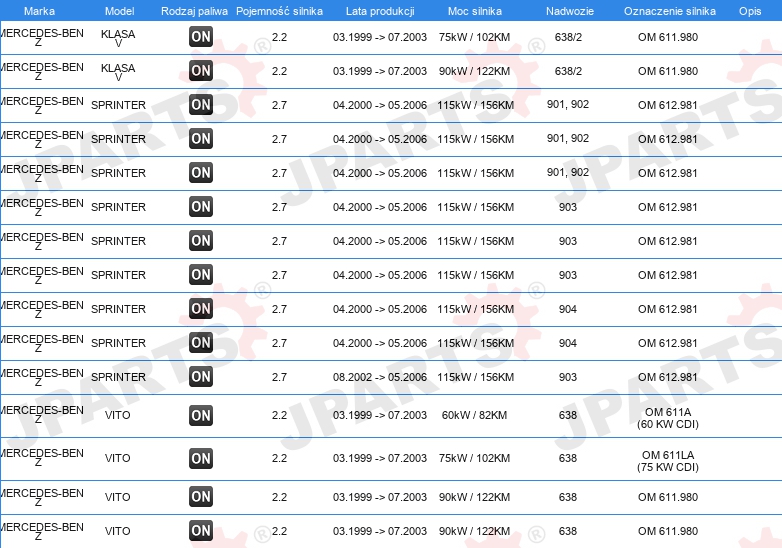Screen dimensions: 782x548
Task: Select the '08.2002 -> 05.2006' production years cell
Action: pos(380,377)
